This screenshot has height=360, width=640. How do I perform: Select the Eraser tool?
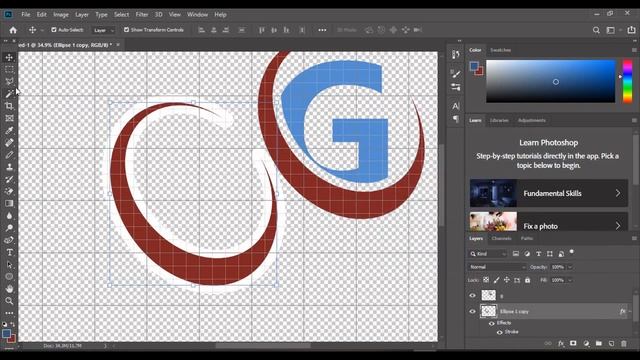[x=9, y=191]
